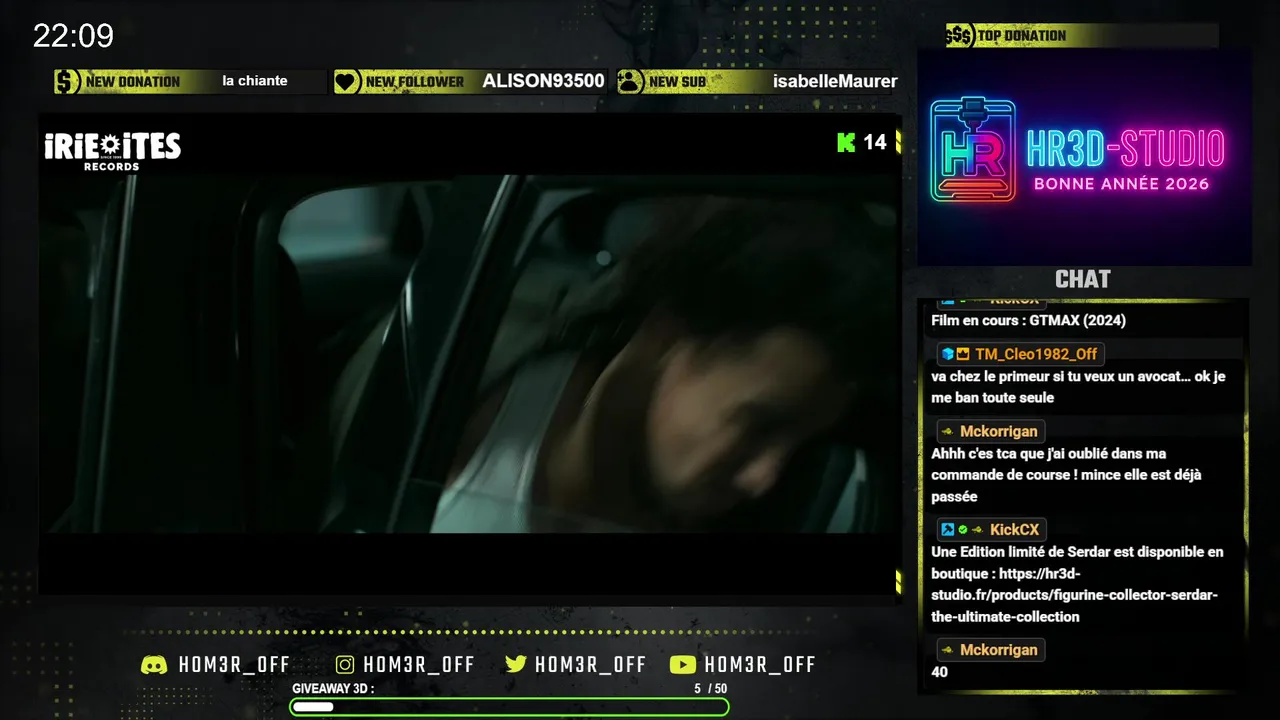
Task: Click the viewer count 14
Action: click(x=875, y=142)
